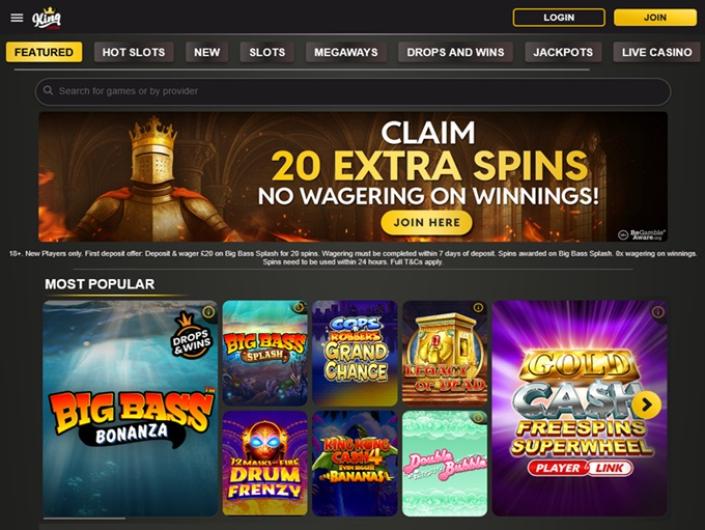Switch to the Hot Slots tab
705x530 pixels.
tap(134, 52)
